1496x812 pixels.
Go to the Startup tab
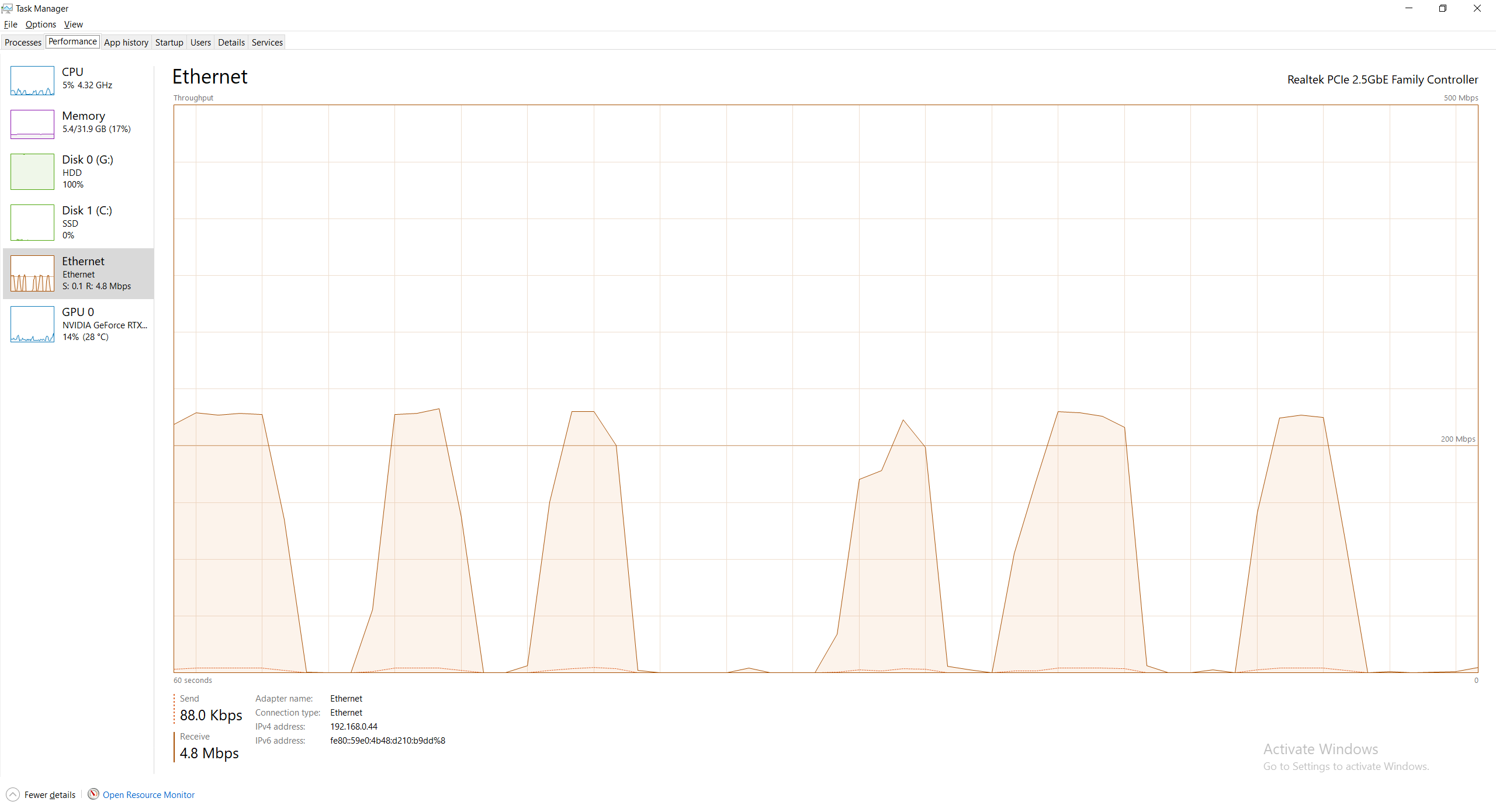tap(169, 43)
